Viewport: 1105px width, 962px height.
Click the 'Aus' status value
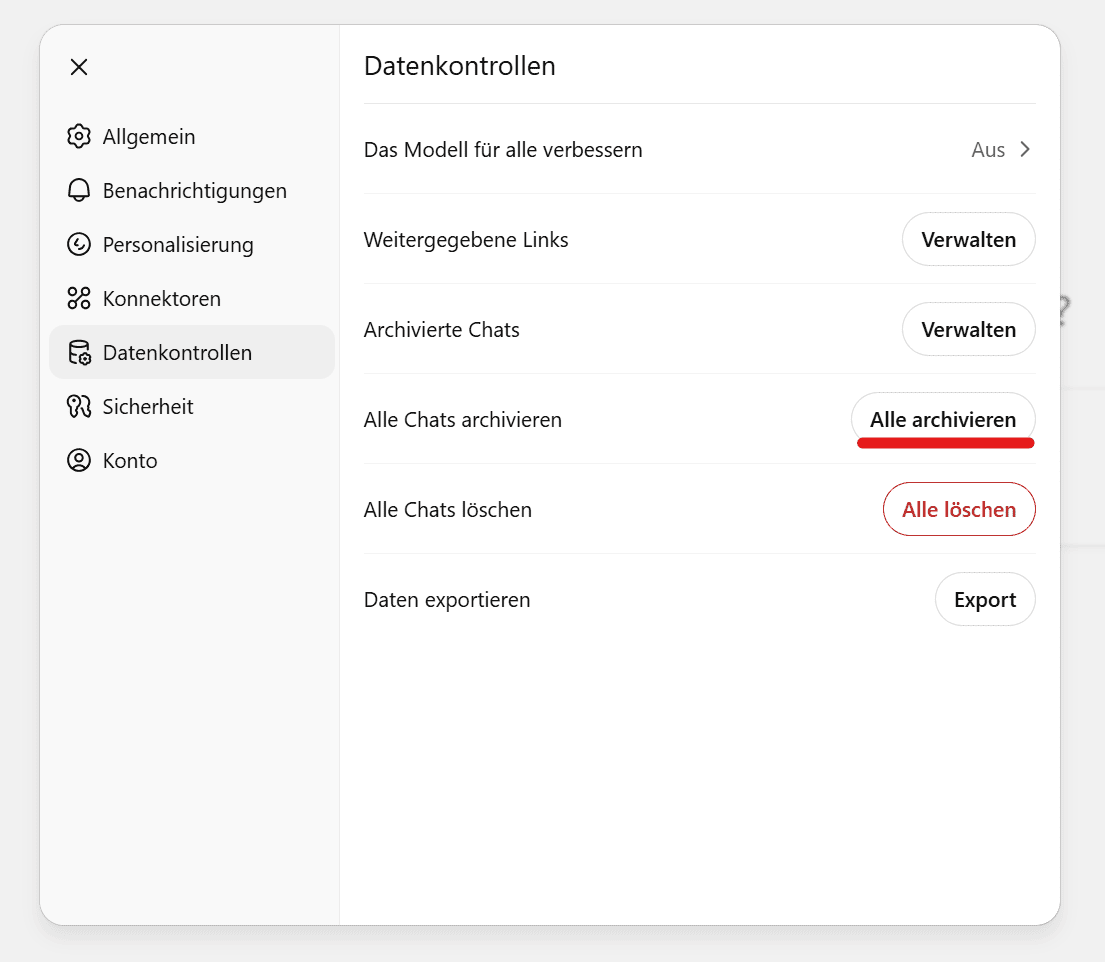pyautogui.click(x=987, y=150)
